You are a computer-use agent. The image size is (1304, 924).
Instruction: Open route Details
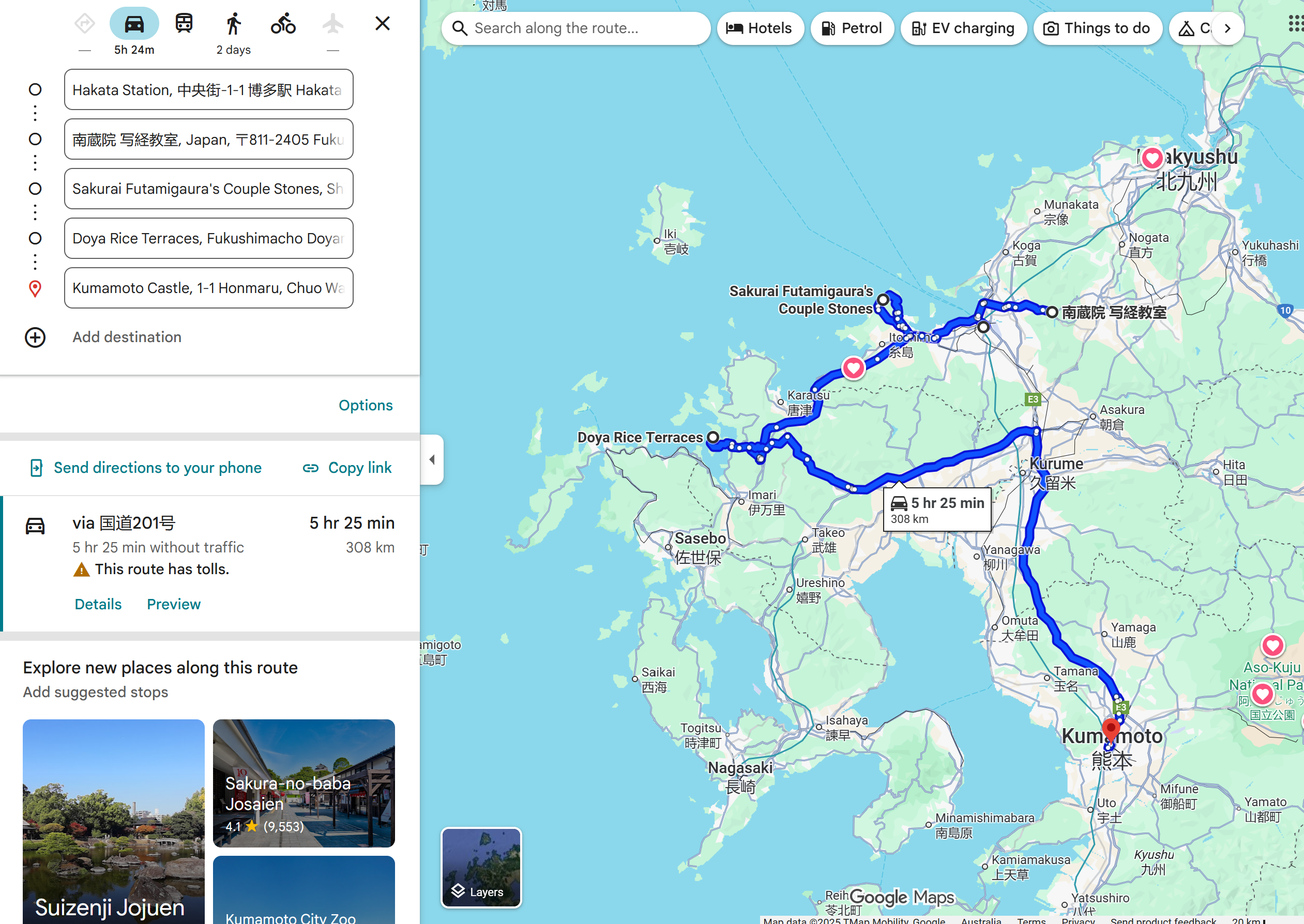pyautogui.click(x=98, y=604)
